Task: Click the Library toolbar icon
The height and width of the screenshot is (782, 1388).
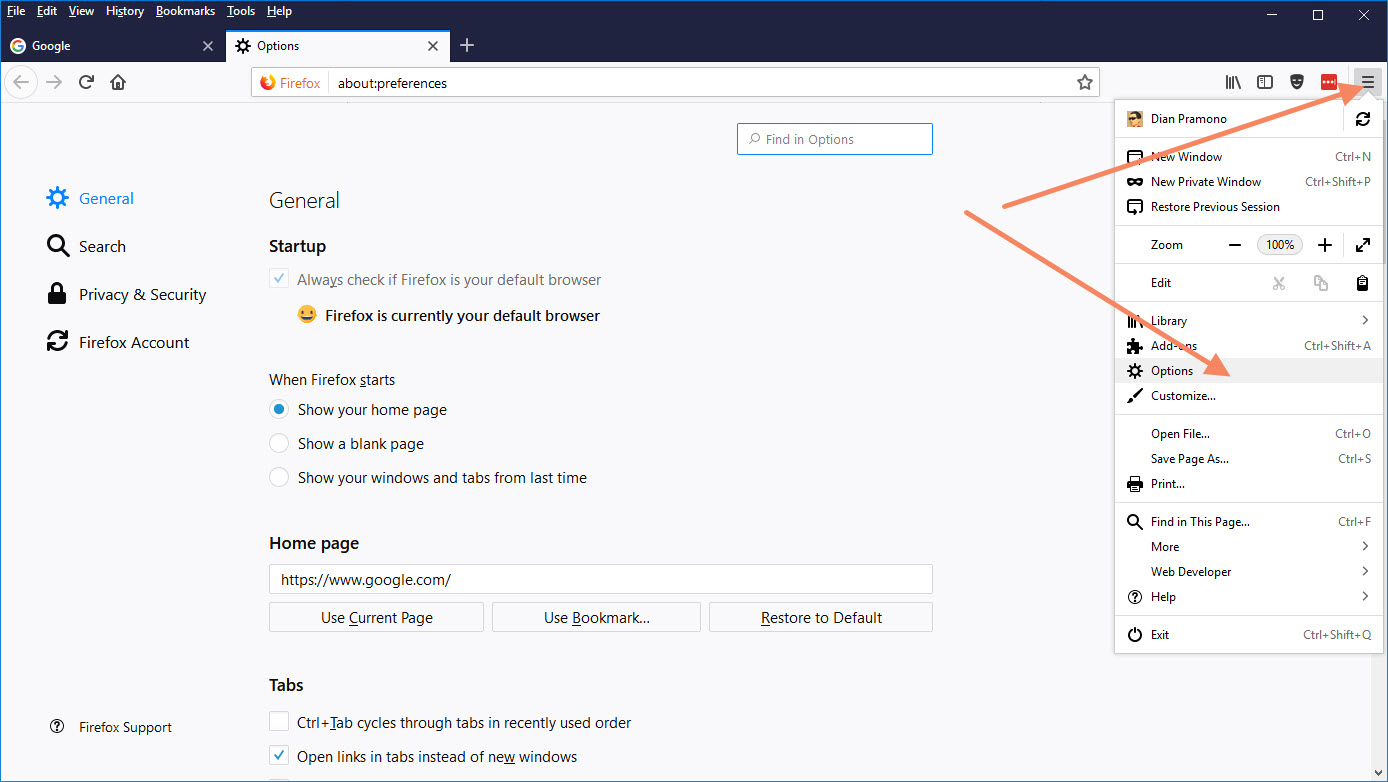Action: click(x=1233, y=82)
